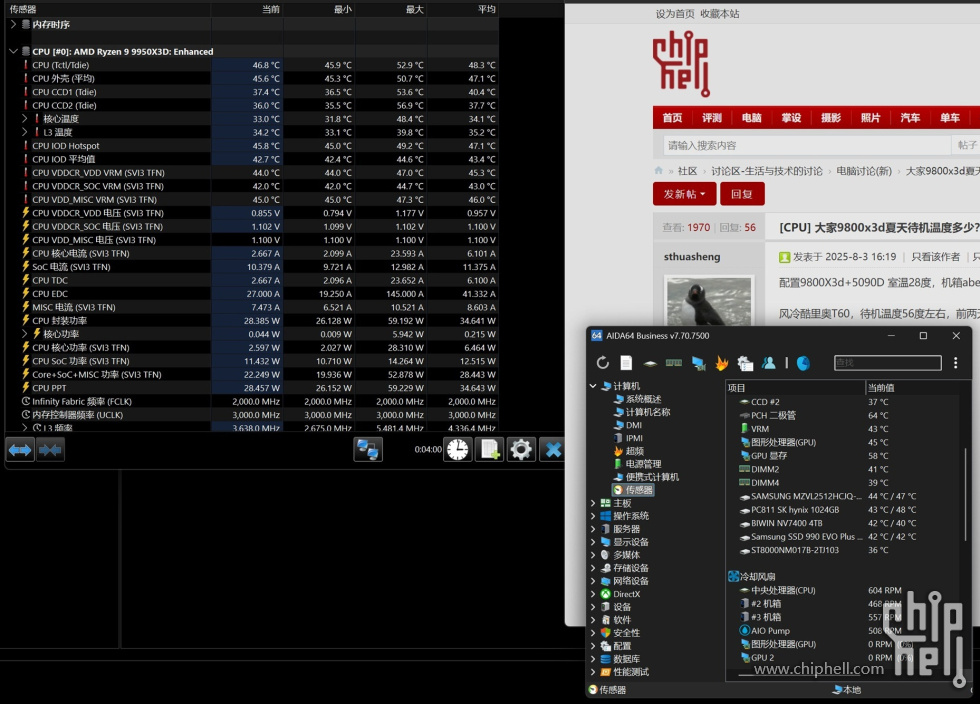The width and height of the screenshot is (980, 704).
Task: Open 首页 tab in Chiphell navigation
Action: click(x=672, y=118)
